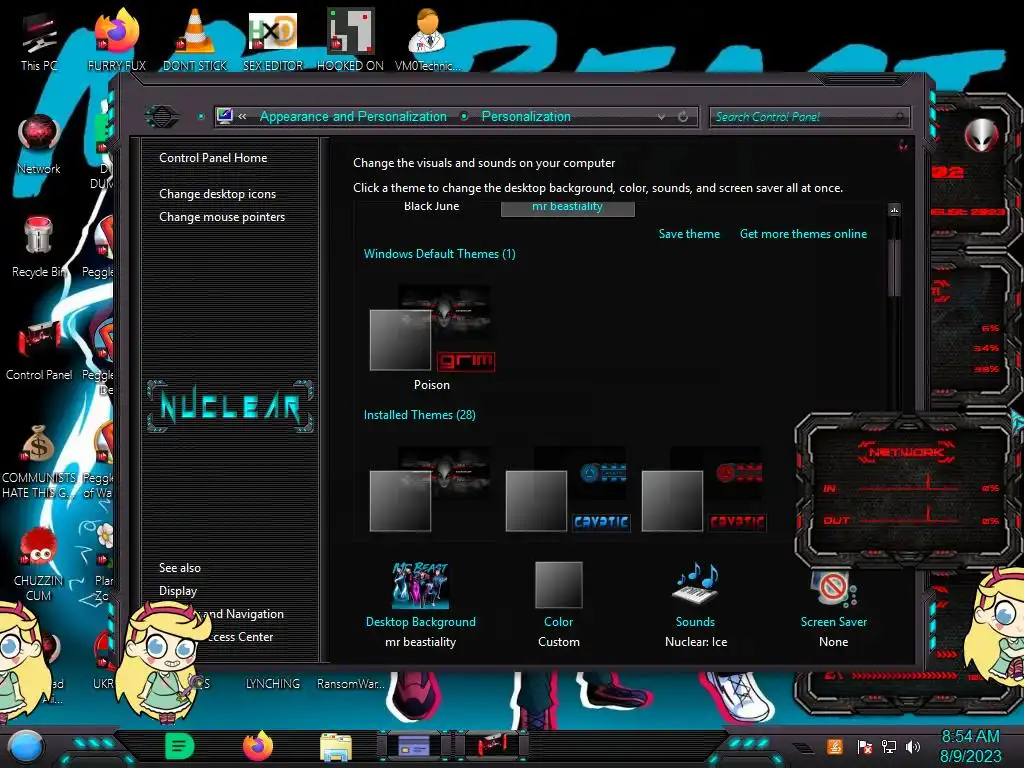
Task: Click the Start orb on the taskbar
Action: (26, 746)
